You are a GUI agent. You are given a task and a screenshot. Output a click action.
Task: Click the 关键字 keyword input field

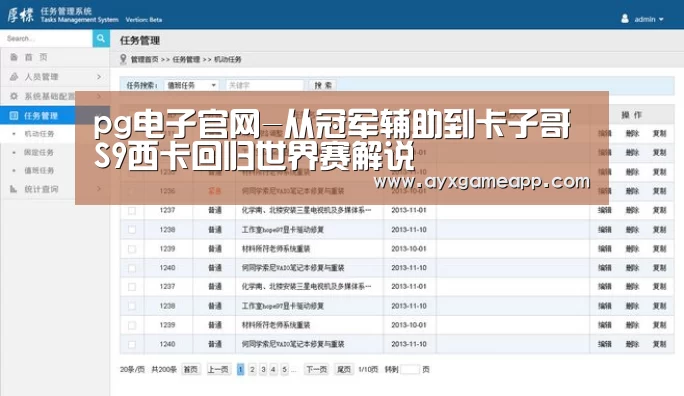[265, 85]
